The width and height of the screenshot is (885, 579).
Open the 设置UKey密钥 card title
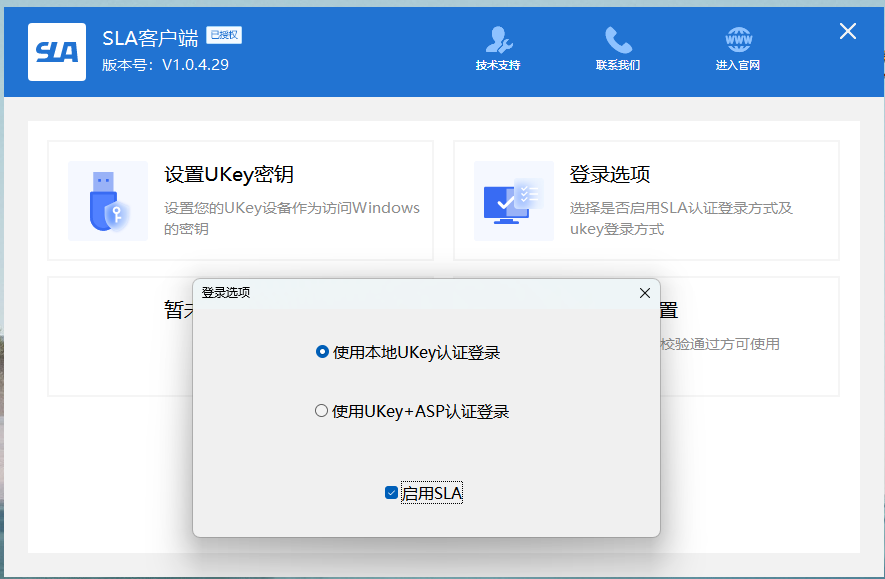(229, 174)
